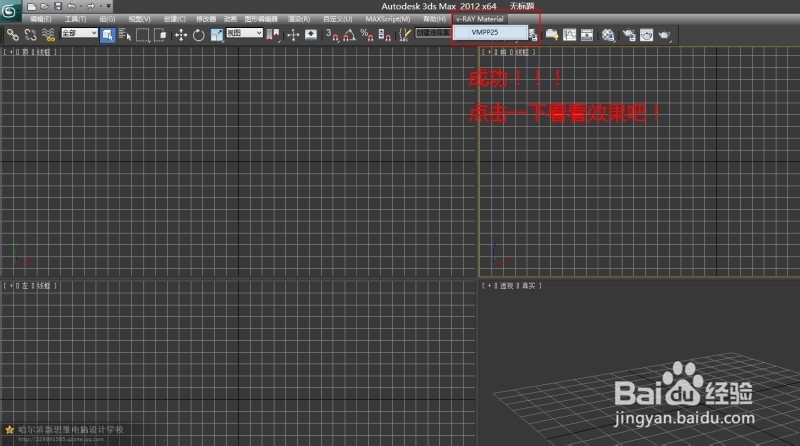Toggle the Angle Snap button
The image size is (800, 446).
[x=348, y=34]
